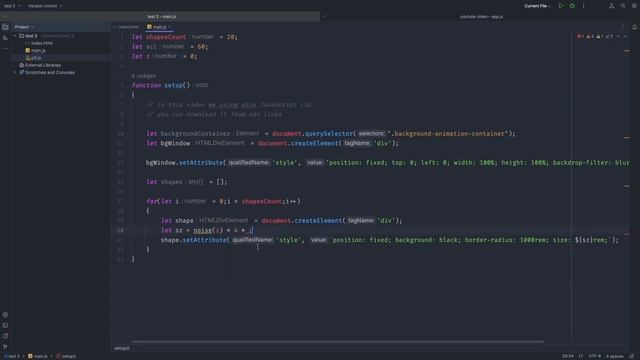The width and height of the screenshot is (640, 360).
Task: Click shapesCount variable on line 1
Action: [166, 37]
